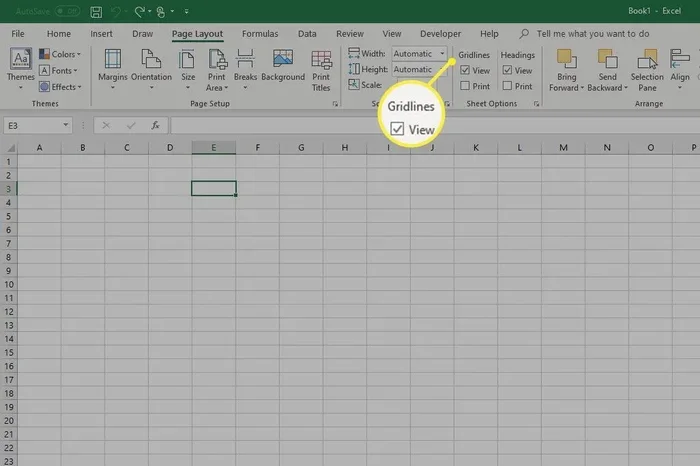
Task: Cancel the formula entry with X
Action: pos(106,125)
